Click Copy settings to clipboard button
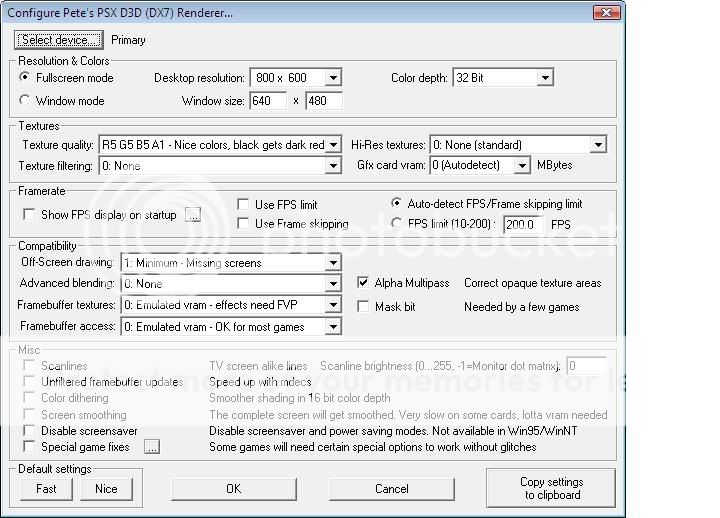The width and height of the screenshot is (720, 518). (x=551, y=488)
